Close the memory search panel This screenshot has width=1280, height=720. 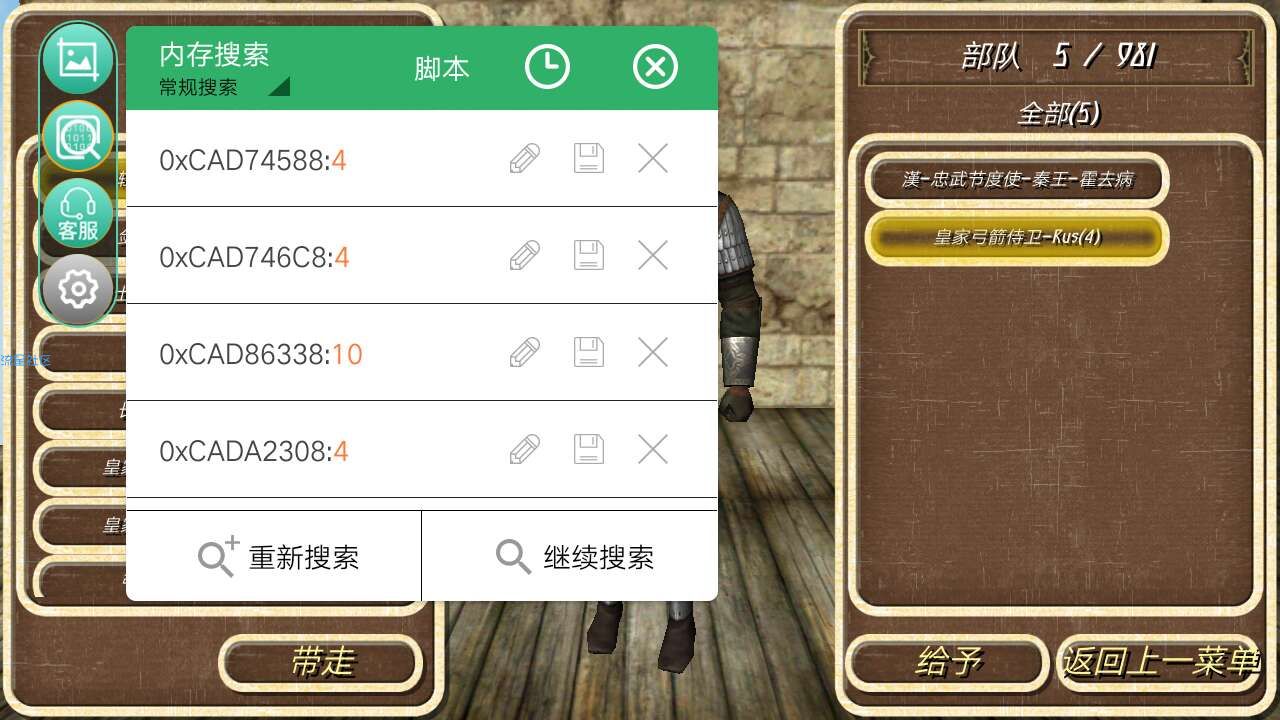pyautogui.click(x=655, y=68)
